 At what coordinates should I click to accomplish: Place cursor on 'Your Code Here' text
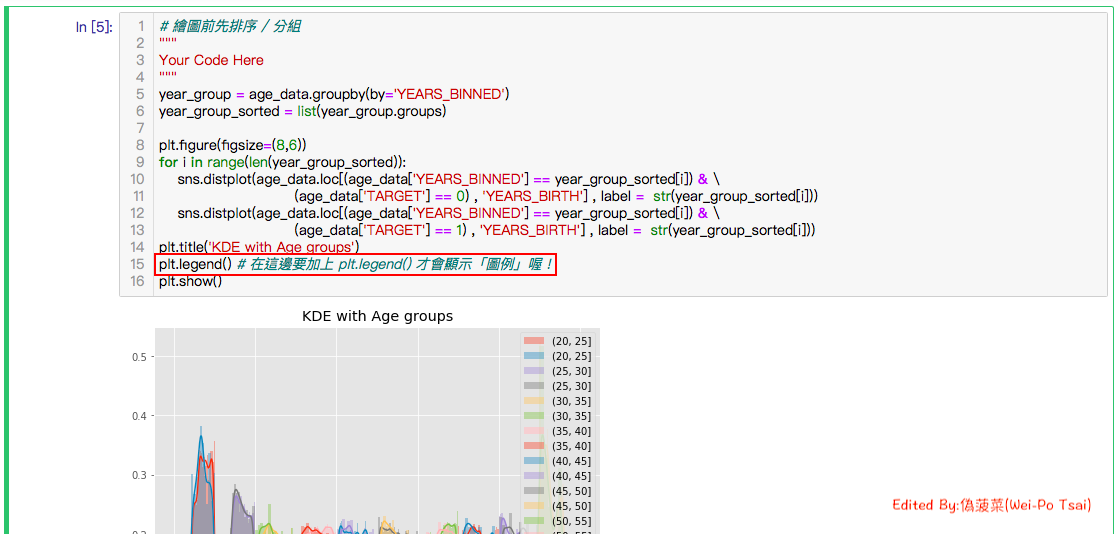tap(211, 60)
